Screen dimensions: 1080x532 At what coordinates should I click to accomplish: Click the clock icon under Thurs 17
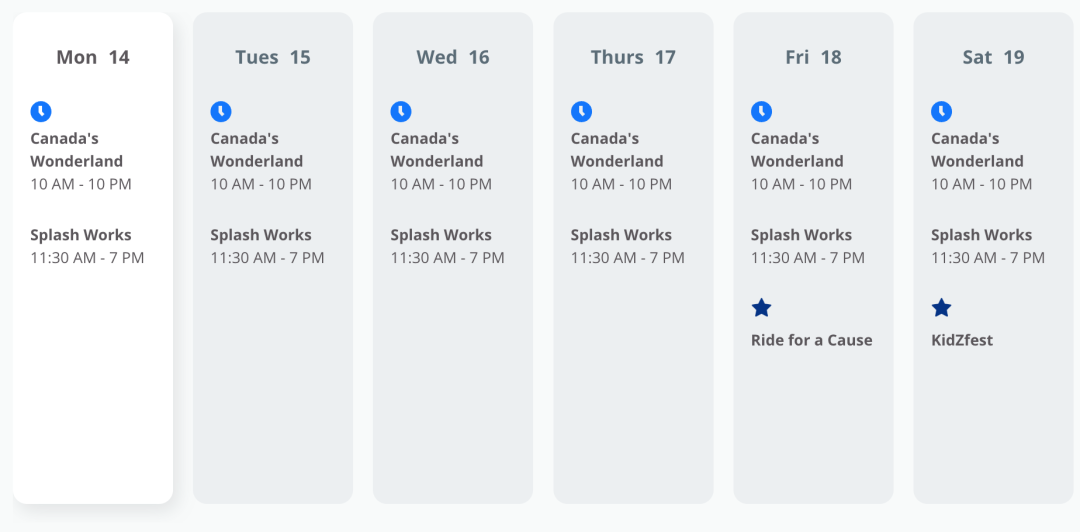pos(581,112)
